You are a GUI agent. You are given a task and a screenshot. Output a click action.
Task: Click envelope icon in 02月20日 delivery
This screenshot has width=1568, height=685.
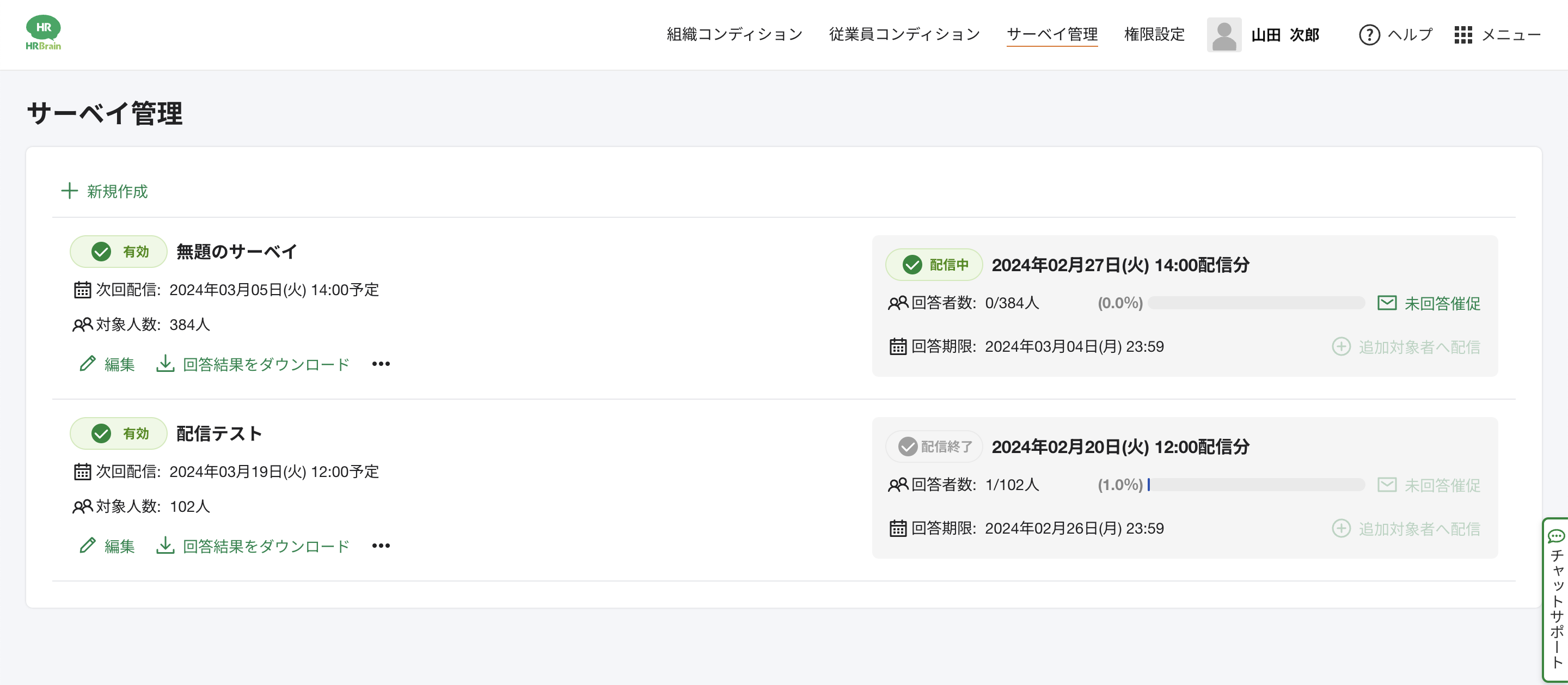coord(1387,485)
